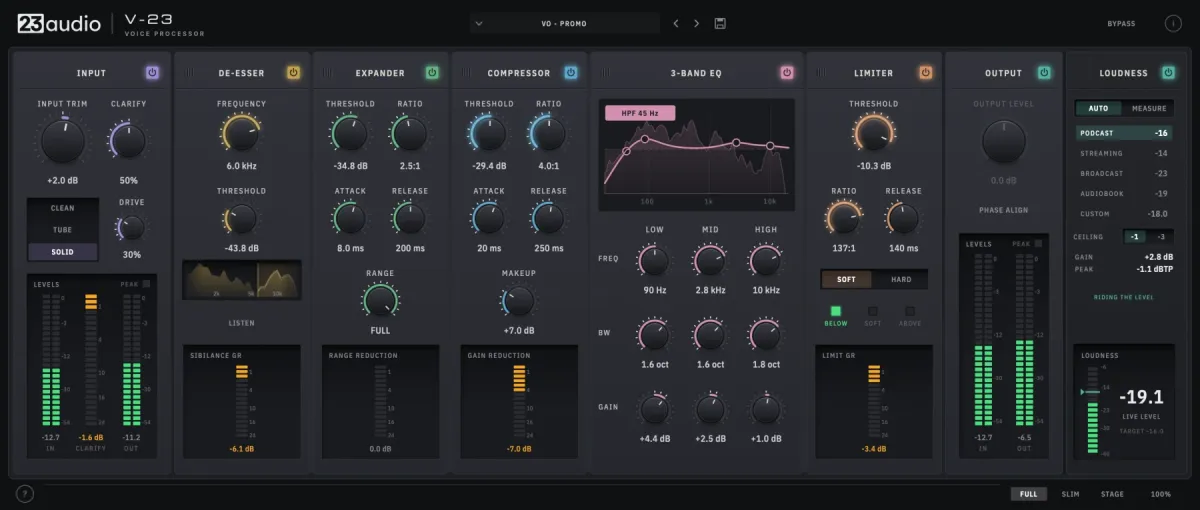Disable the Expander module power button

click(x=432, y=72)
